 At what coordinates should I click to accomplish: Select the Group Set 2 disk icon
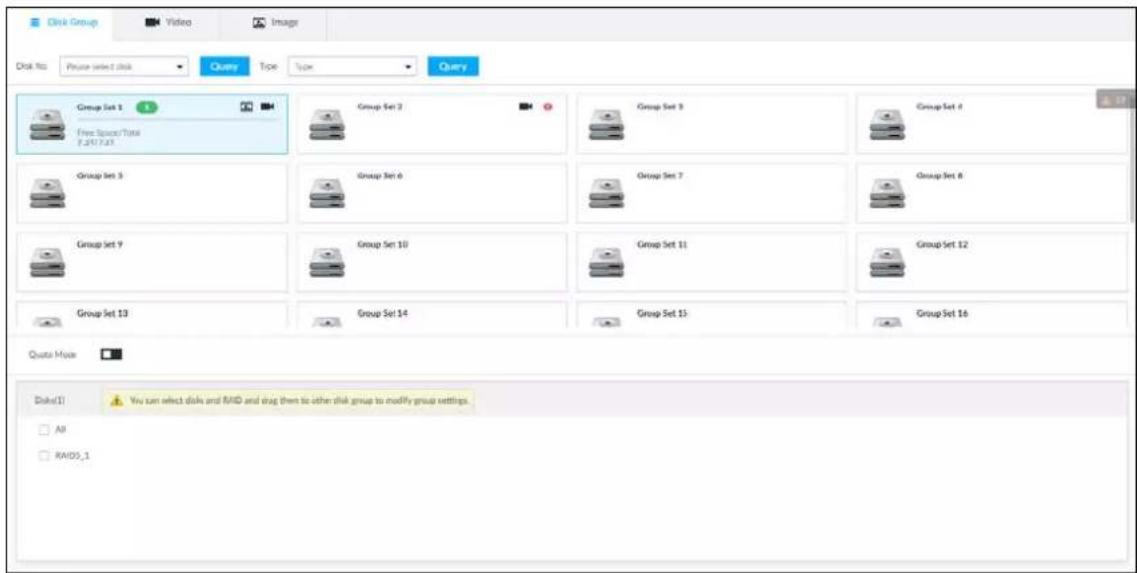coord(327,124)
